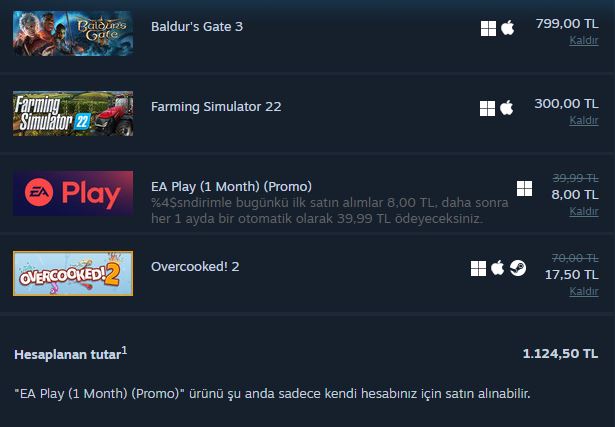The image size is (615, 427).
Task: Remove Farming Simulator 22 via Kaldır
Action: (x=584, y=120)
